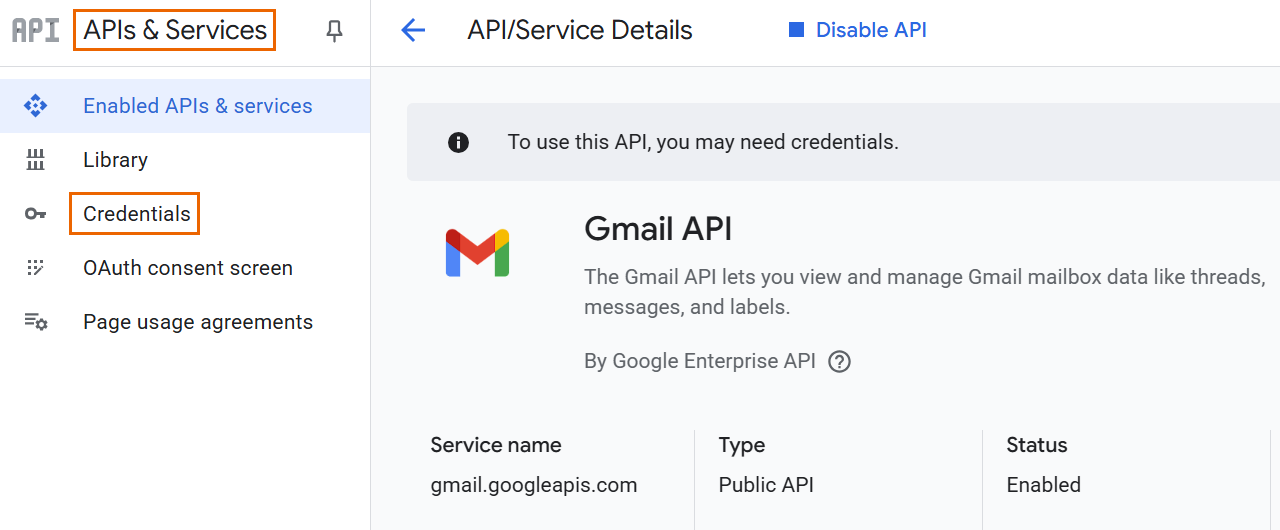Open help for Google Enterprise API
This screenshot has height=530, width=1280.
coord(840,362)
